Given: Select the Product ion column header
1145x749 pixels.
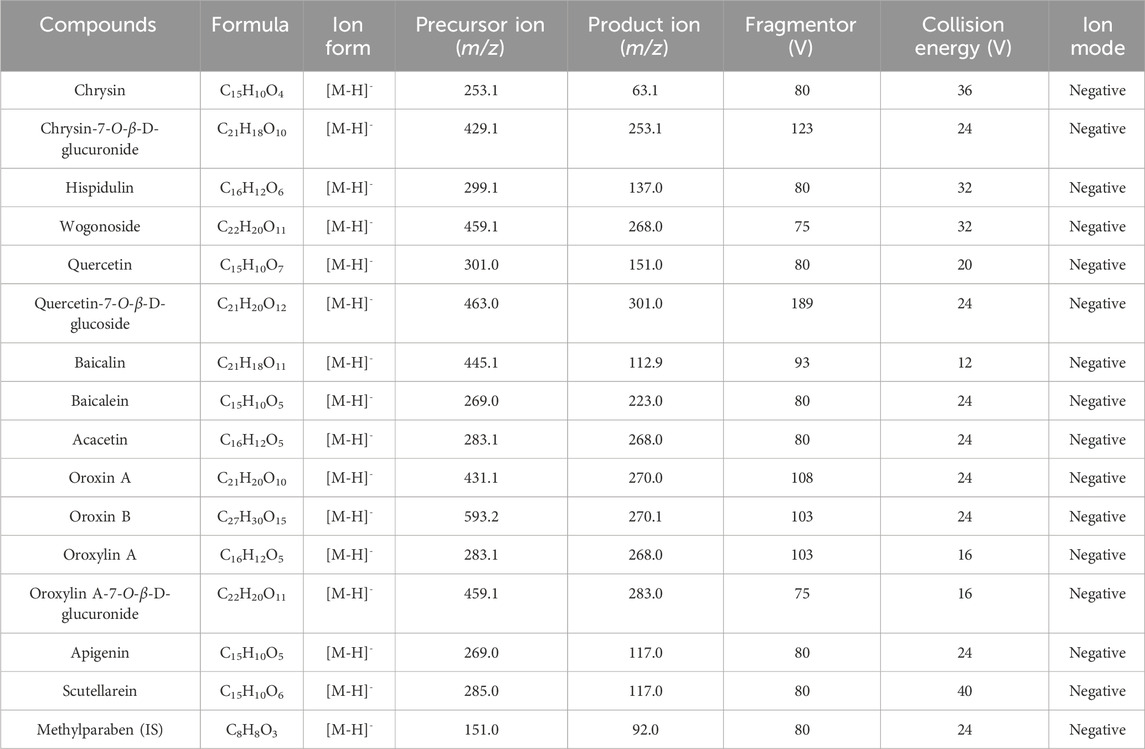Looking at the screenshot, I should pos(645,35).
